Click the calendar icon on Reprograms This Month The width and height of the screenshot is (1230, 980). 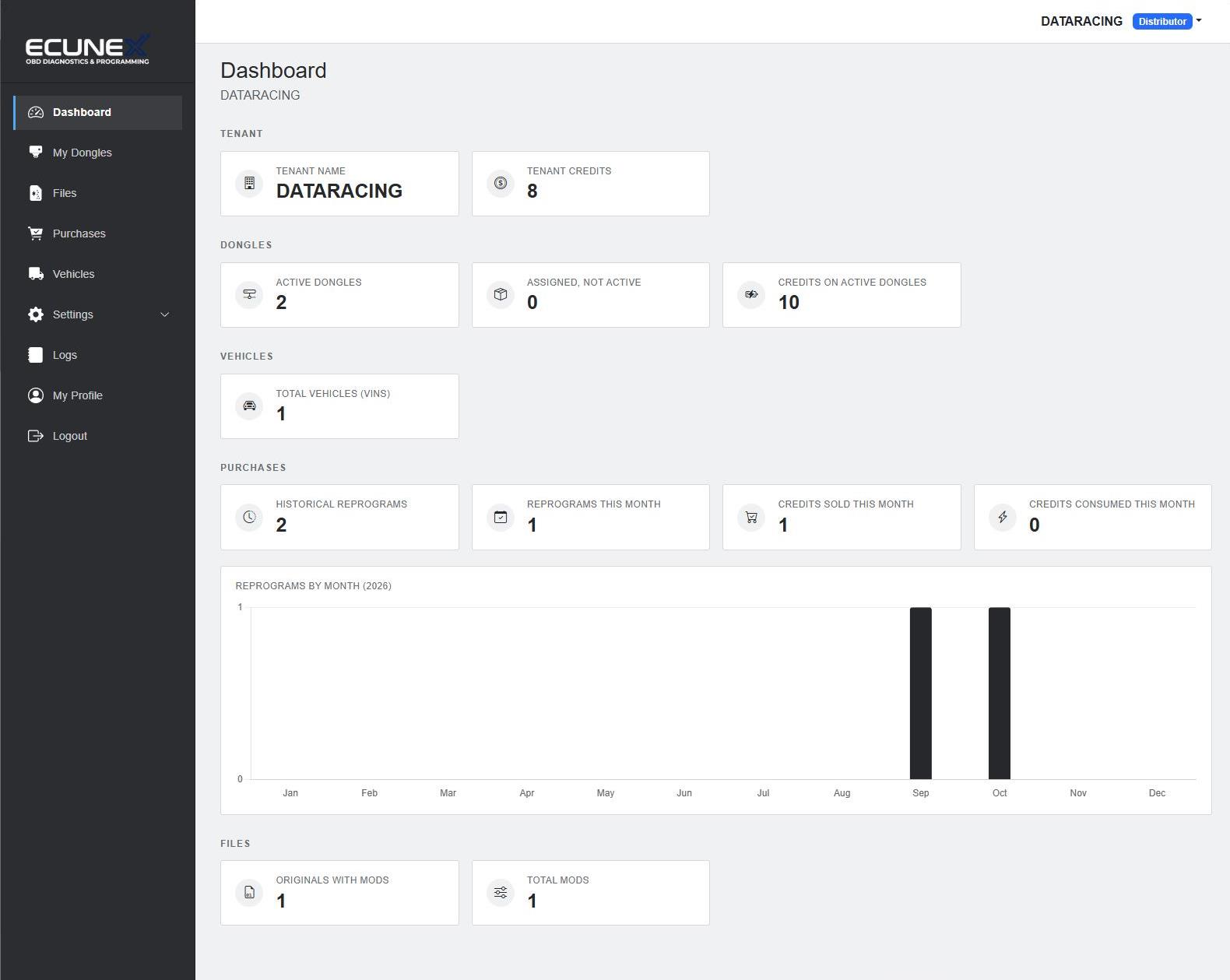tap(501, 517)
